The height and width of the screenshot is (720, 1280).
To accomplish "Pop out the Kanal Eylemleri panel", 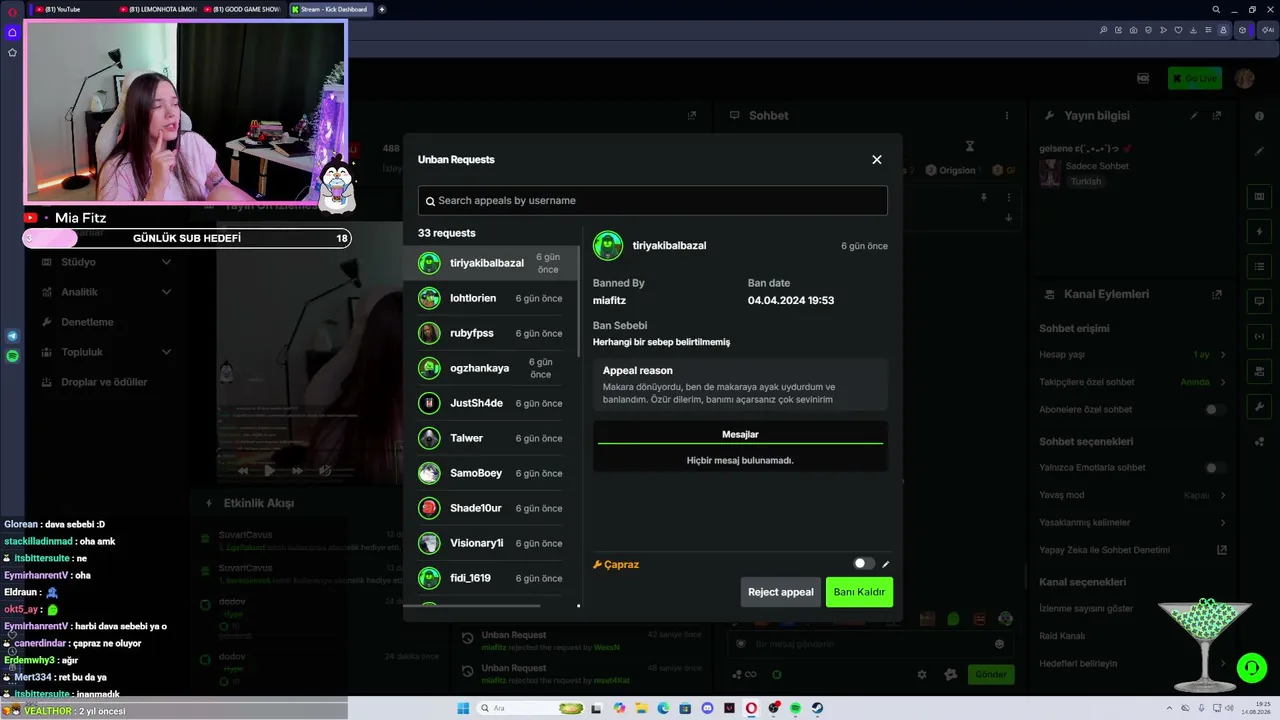I will (1217, 295).
